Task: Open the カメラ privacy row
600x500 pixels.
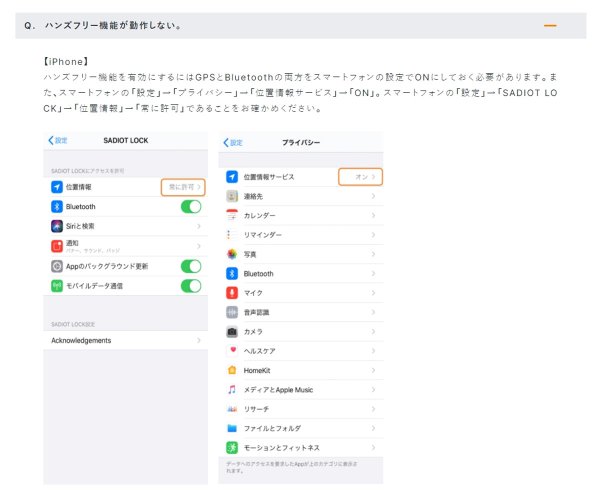Action: 301,332
